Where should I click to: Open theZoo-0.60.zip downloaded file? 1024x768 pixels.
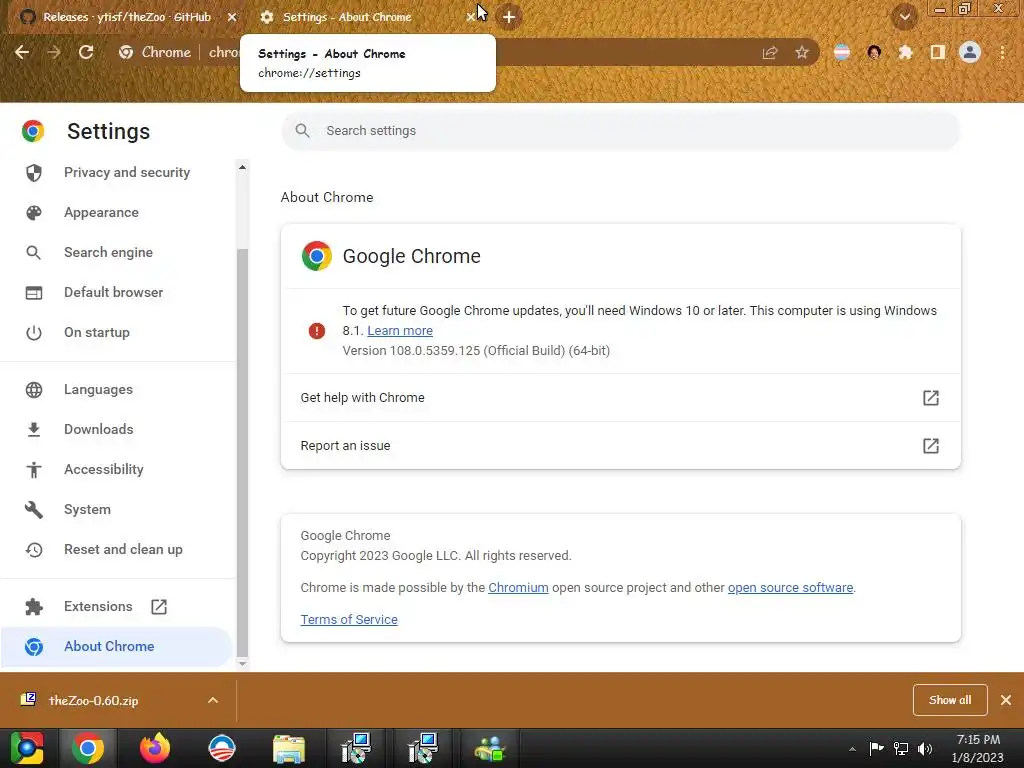coord(93,700)
